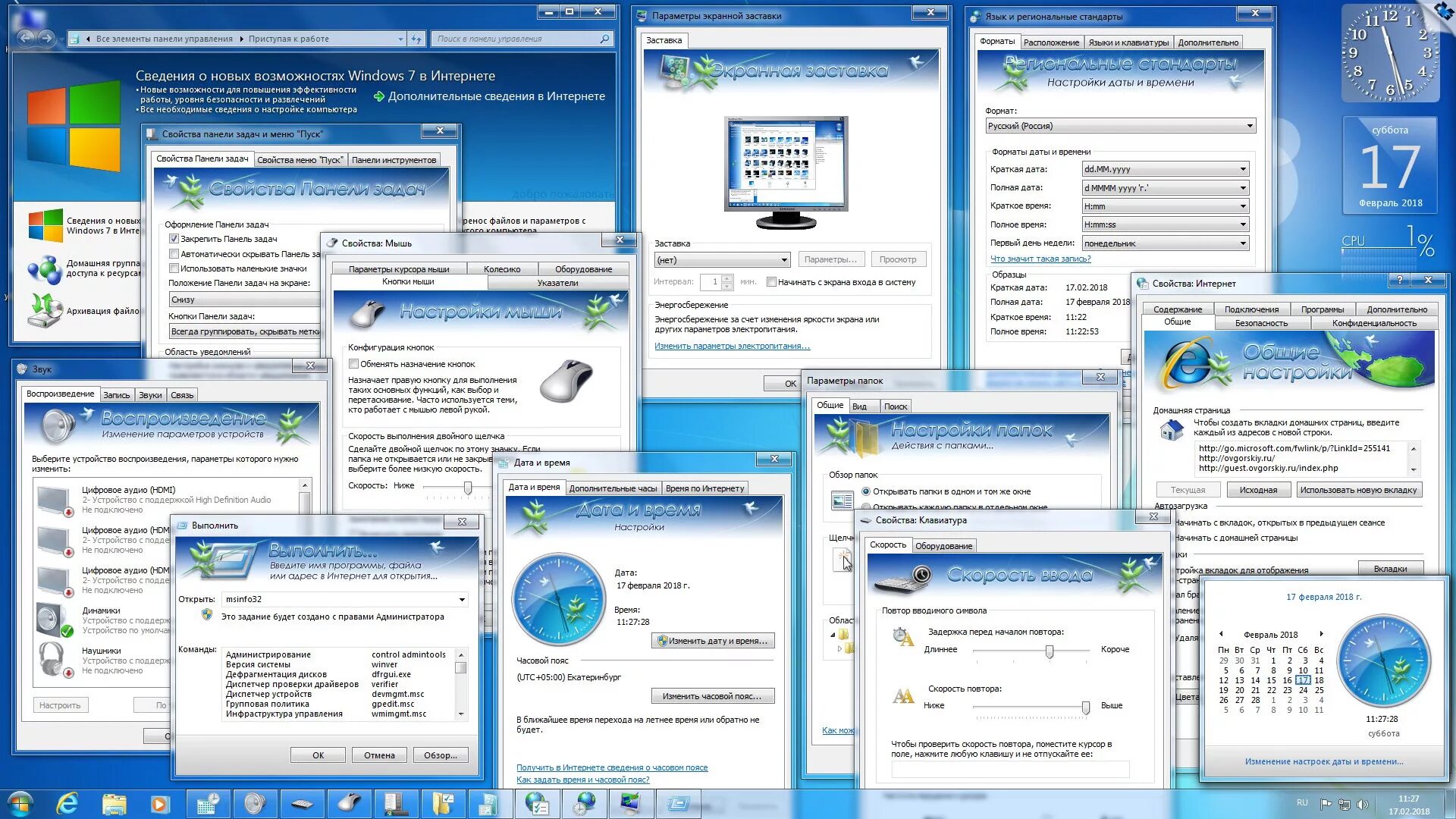
Task: Click the Sound speaker taskbar icon
Action: point(255,803)
